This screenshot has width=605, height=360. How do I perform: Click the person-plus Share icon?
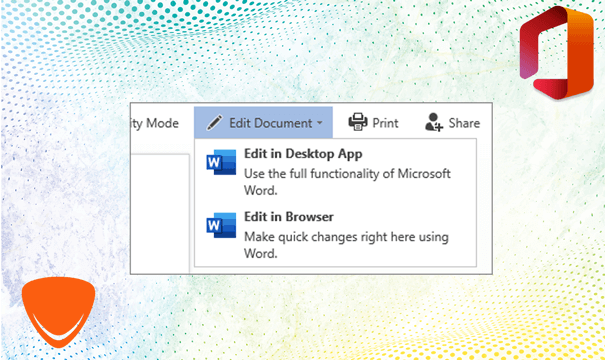click(x=434, y=122)
